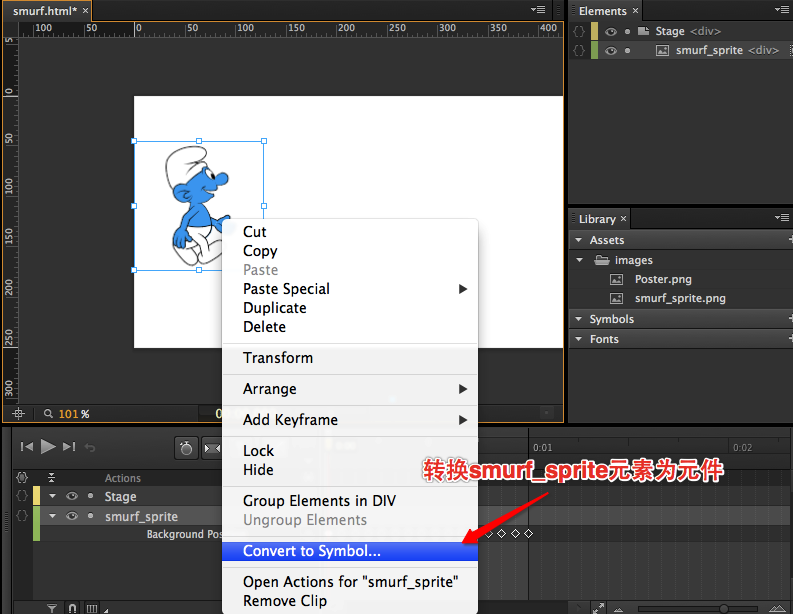Click the smurf_sprite.png image icon in the Library

[616, 298]
